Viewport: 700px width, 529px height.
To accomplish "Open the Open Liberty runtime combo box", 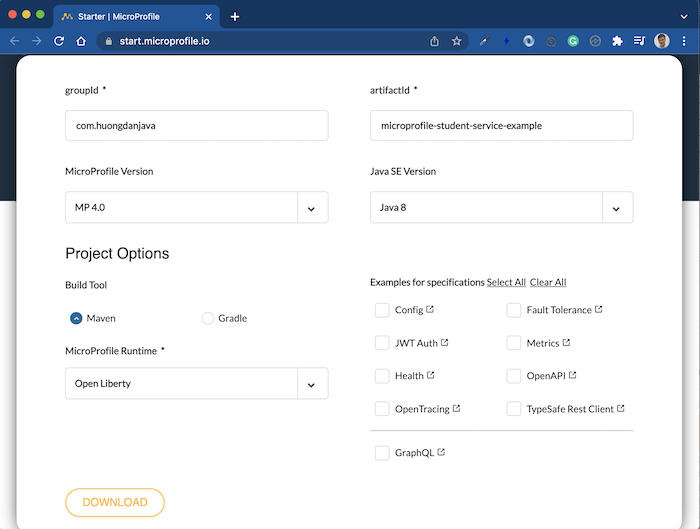I will (197, 383).
